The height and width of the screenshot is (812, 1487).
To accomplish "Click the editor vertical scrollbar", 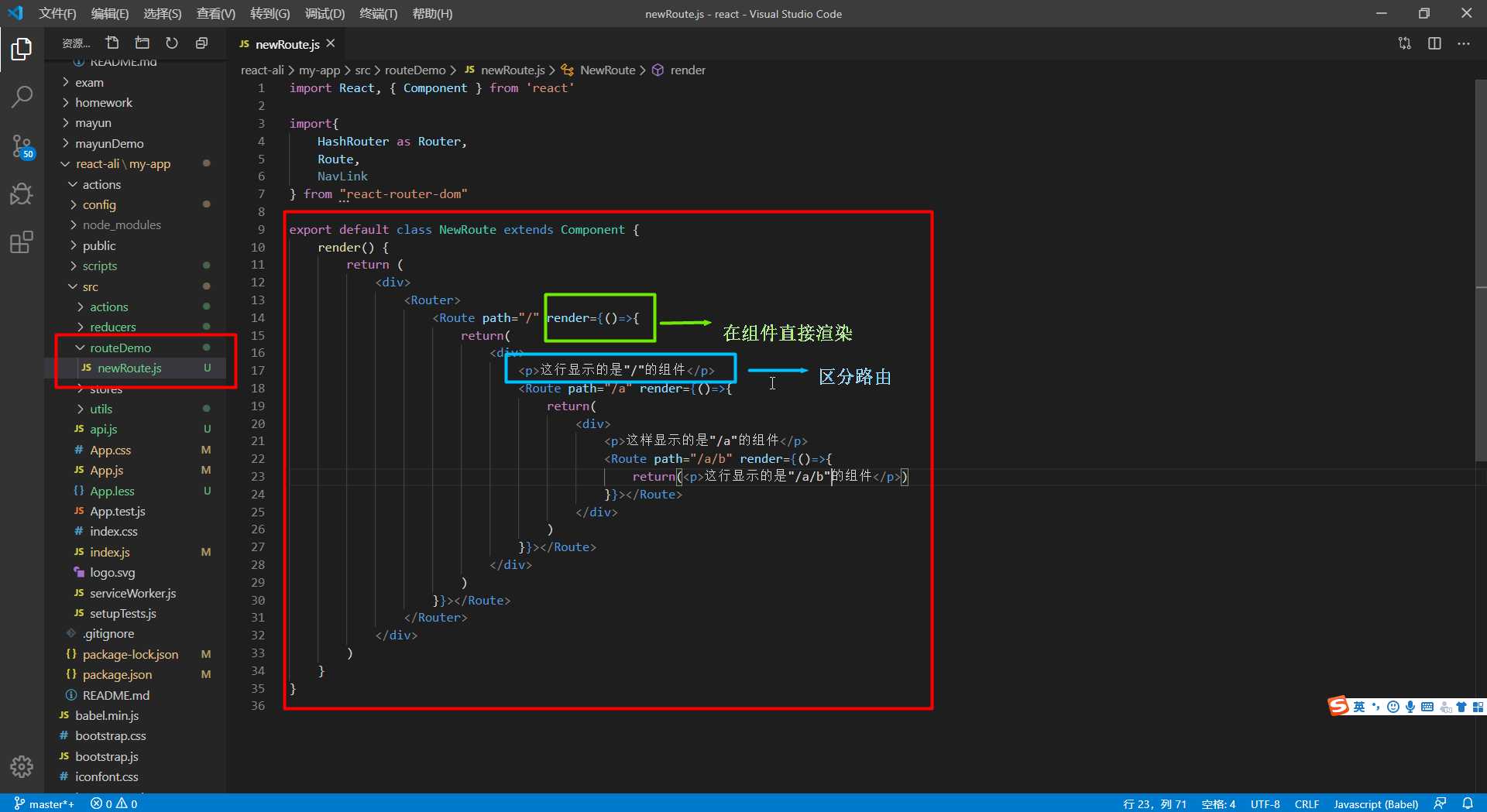I will [1481, 269].
